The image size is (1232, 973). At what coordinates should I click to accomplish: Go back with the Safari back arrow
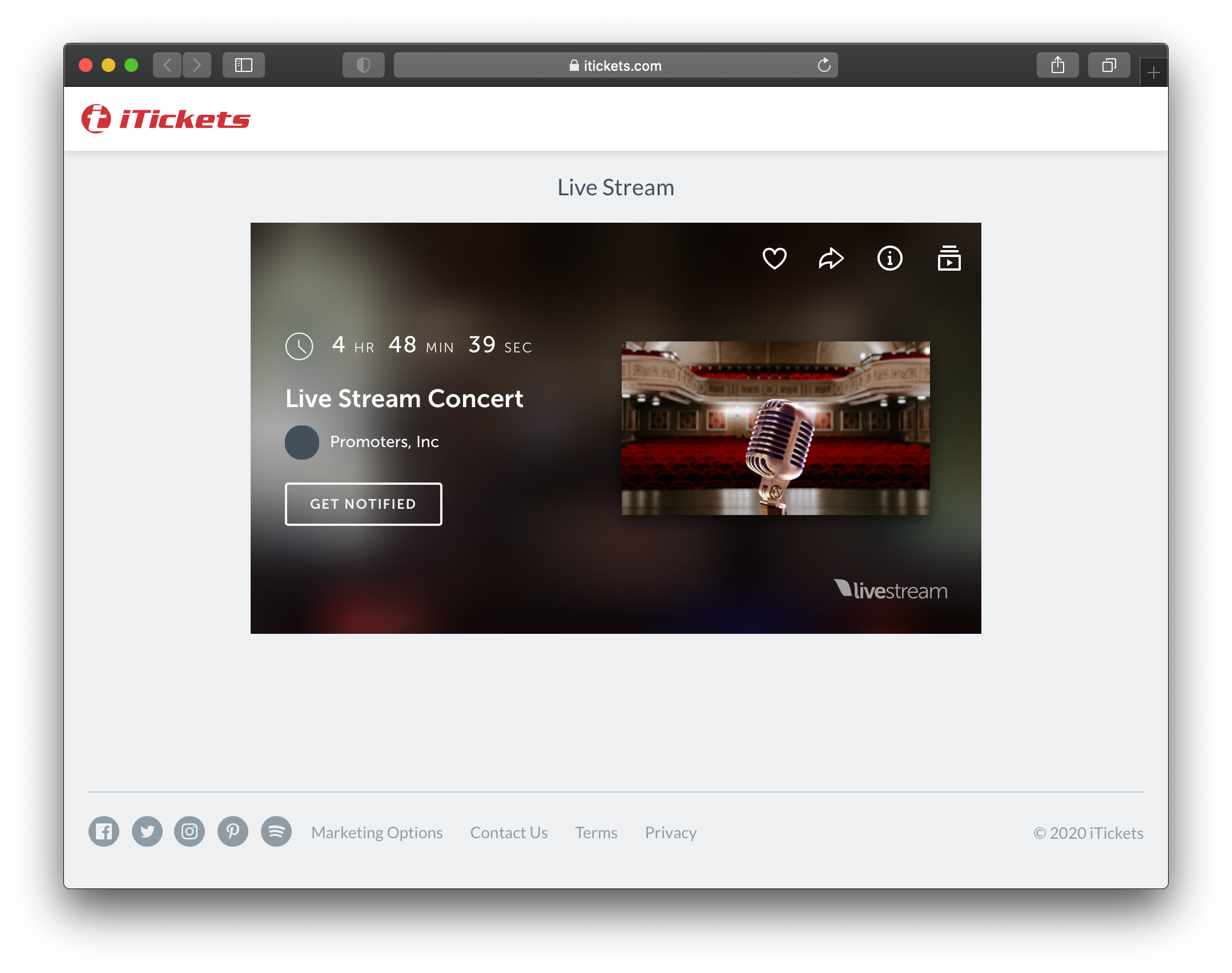tap(167, 65)
